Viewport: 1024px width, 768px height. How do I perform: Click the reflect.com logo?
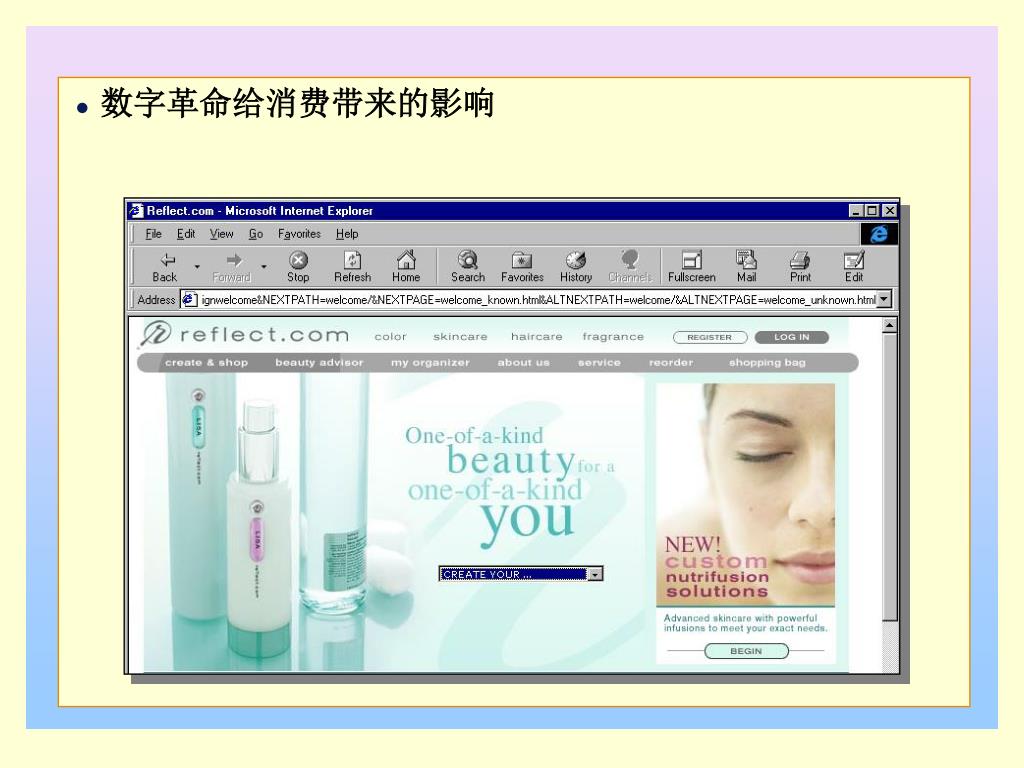coord(245,334)
